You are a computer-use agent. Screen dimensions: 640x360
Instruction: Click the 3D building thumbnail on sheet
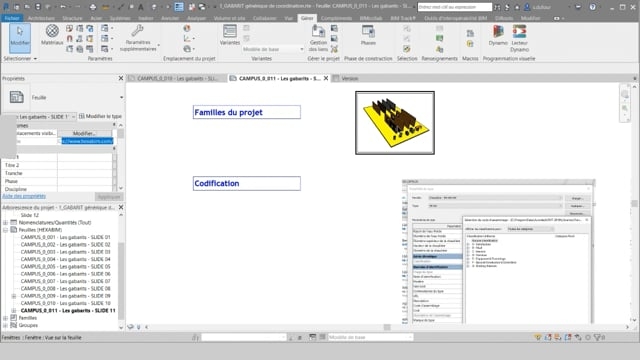point(395,123)
